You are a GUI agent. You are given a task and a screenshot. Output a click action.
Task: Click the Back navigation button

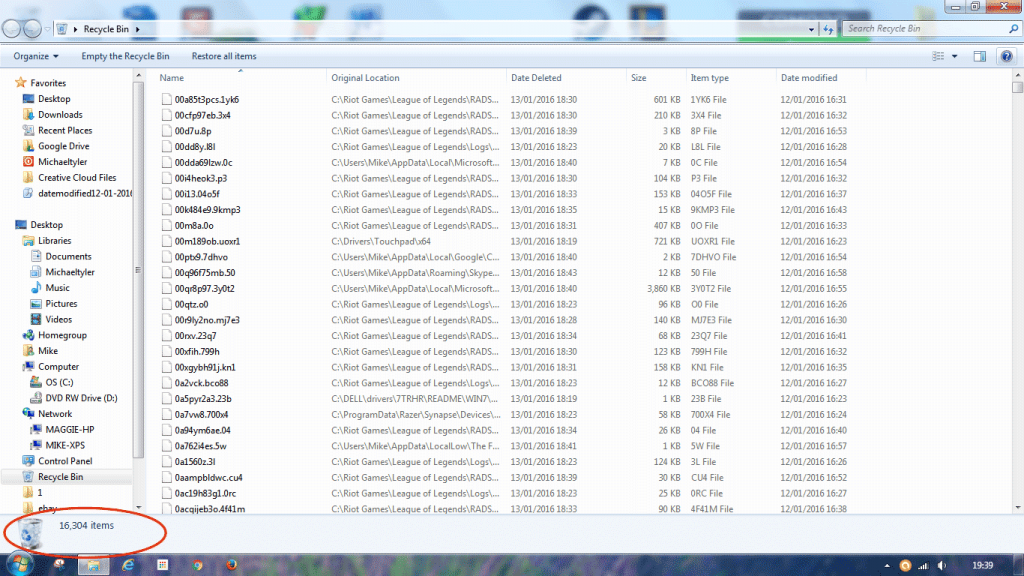coord(12,29)
